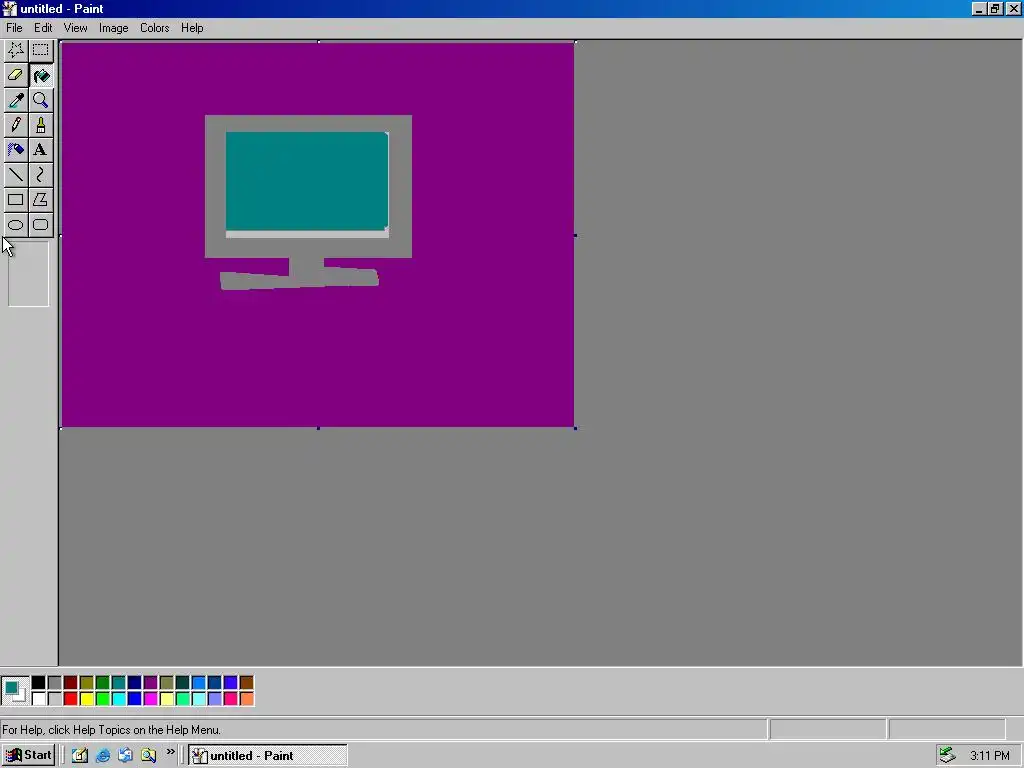Click the untitled - Paint taskbar button
Screen dimensions: 1024x768
268,756
